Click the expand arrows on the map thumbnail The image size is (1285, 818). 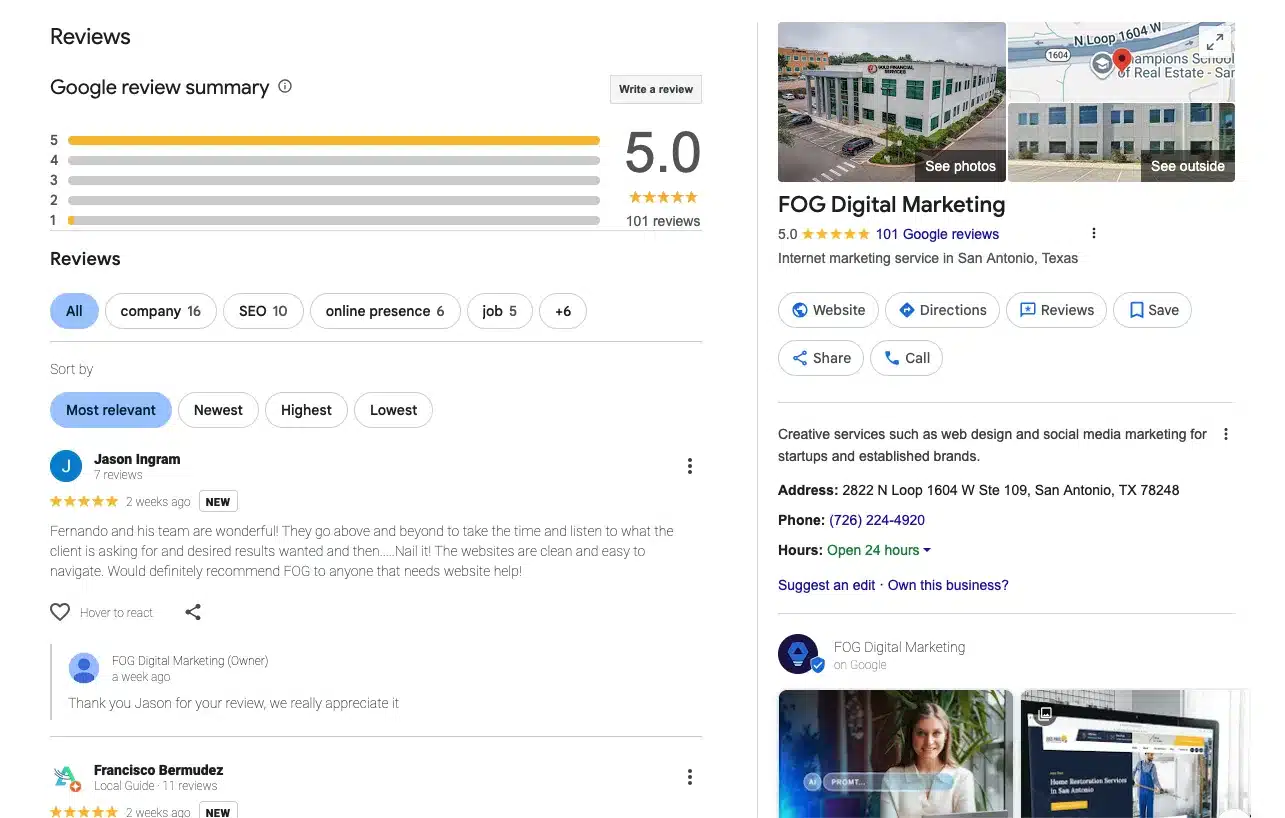[x=1215, y=41]
